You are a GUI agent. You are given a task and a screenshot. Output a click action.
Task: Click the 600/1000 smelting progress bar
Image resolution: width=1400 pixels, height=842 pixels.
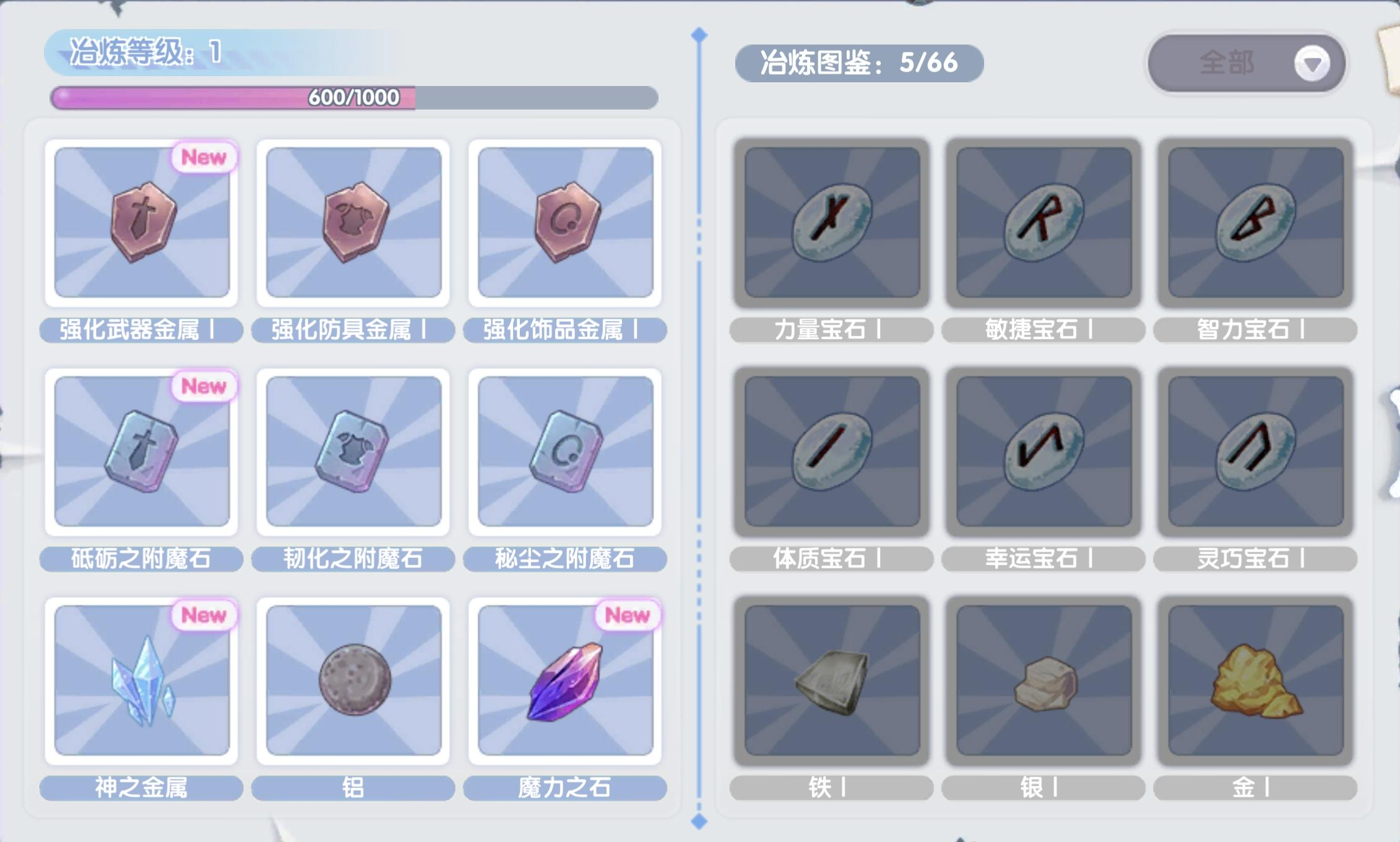[x=354, y=98]
